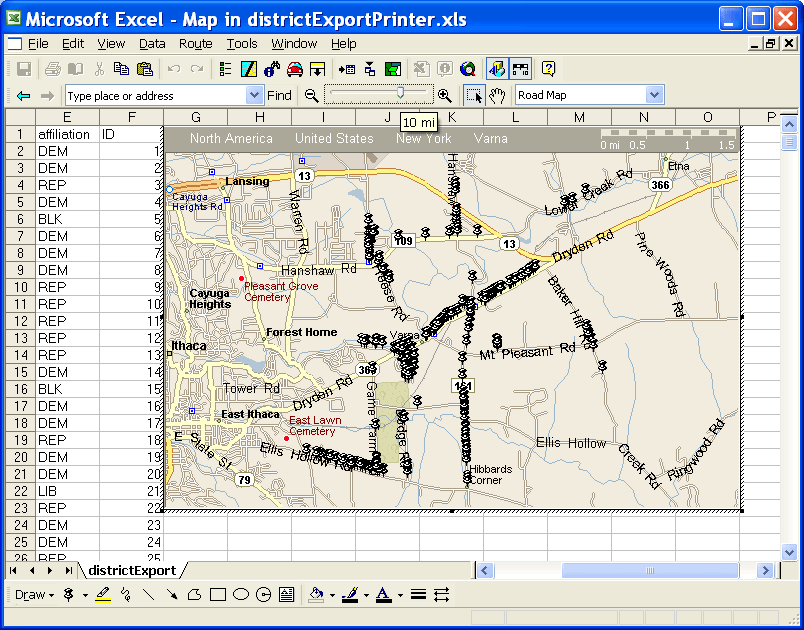804x630 pixels.
Task: Click the New York breadcrumb link
Action: point(424,138)
